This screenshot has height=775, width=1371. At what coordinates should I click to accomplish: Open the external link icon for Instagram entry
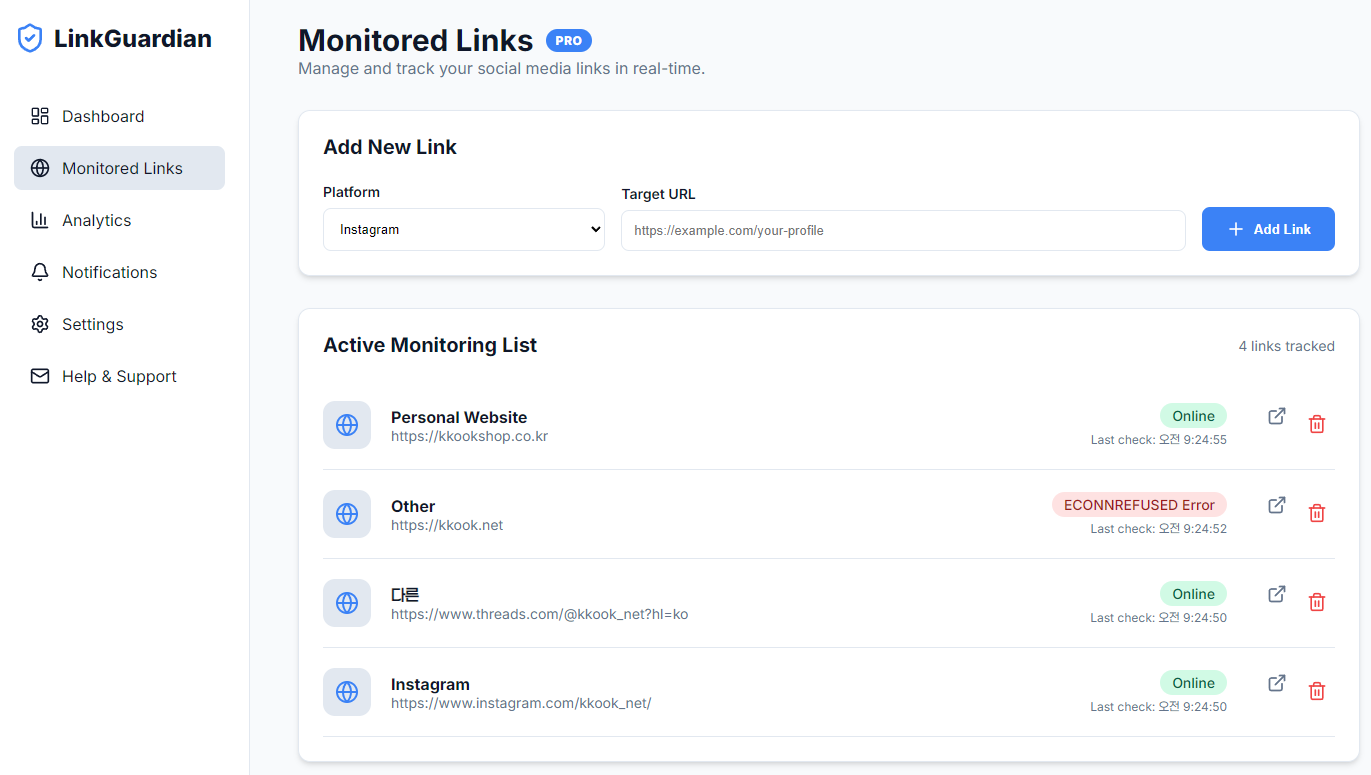1276,683
